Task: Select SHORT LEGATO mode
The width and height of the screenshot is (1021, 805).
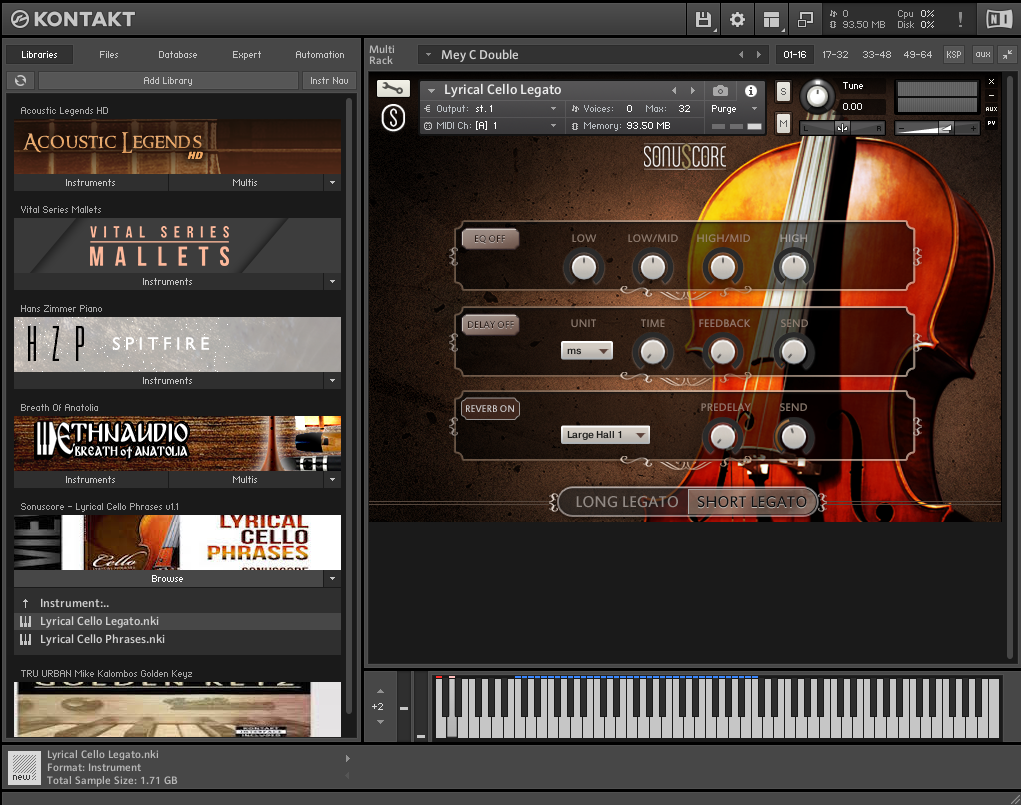Action: point(751,501)
